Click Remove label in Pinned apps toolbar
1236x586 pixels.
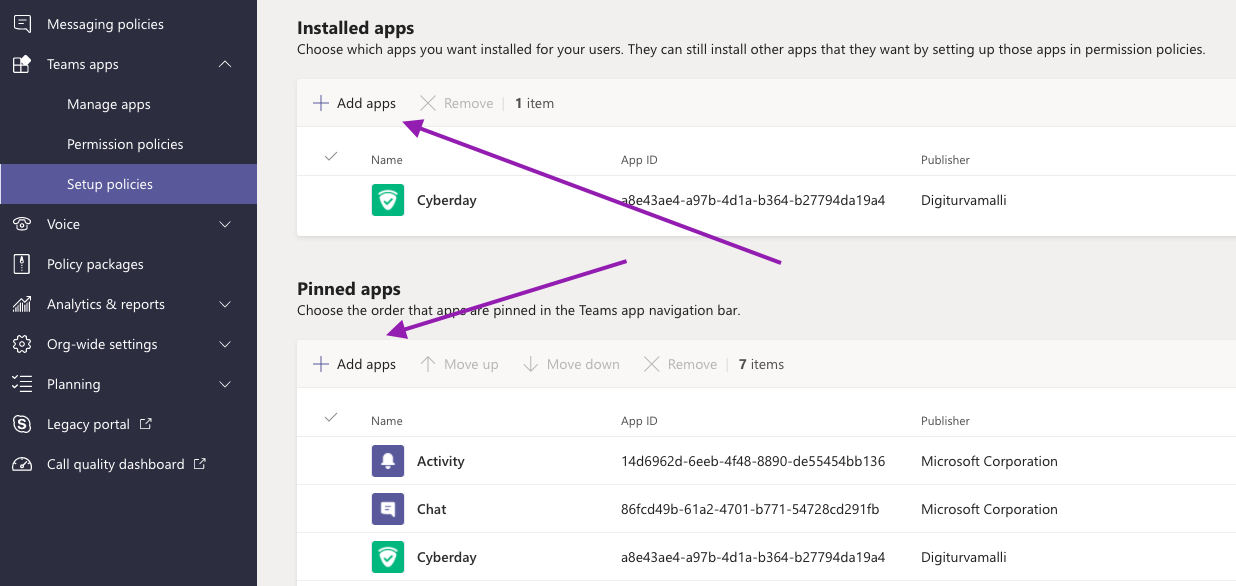click(x=692, y=364)
